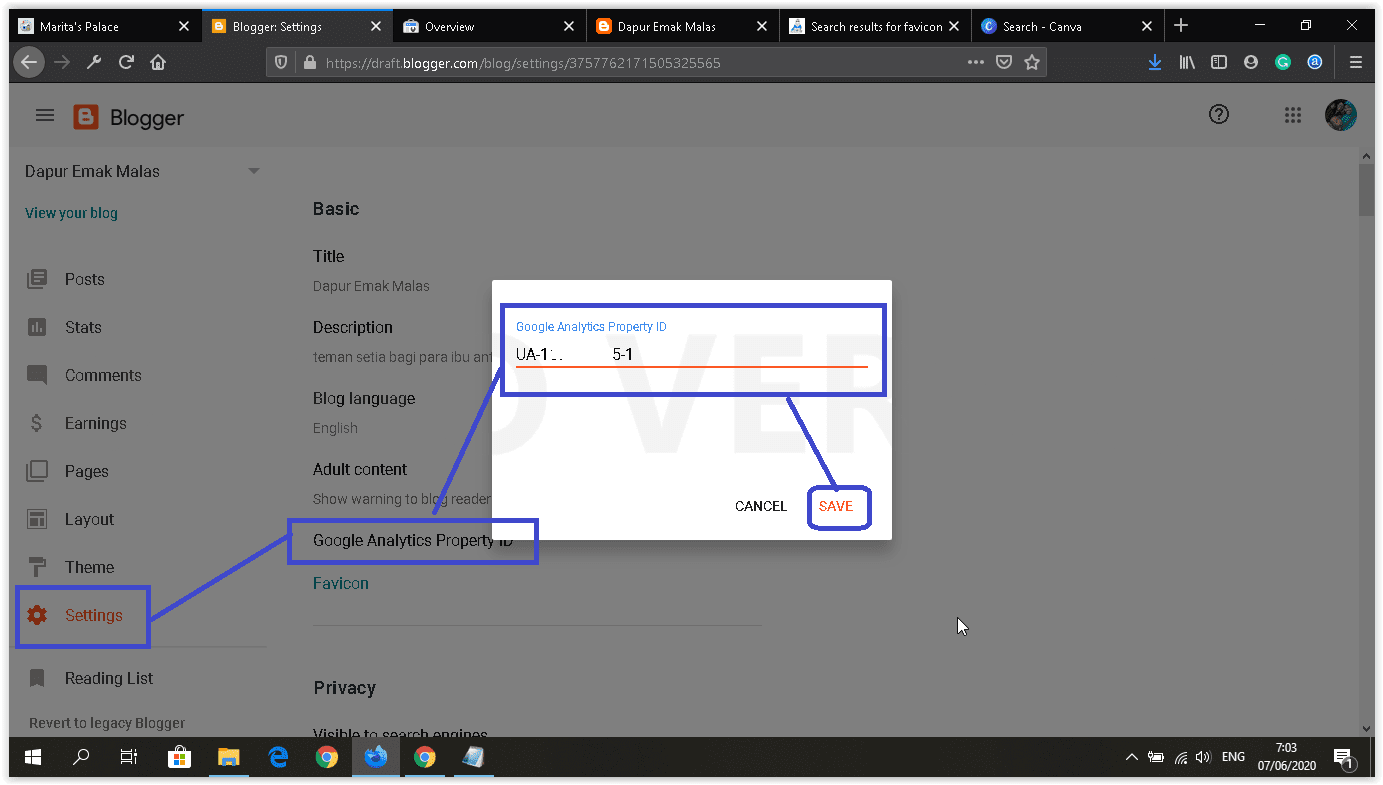Open the Windows notification center
1383x785 pixels.
1345,758
